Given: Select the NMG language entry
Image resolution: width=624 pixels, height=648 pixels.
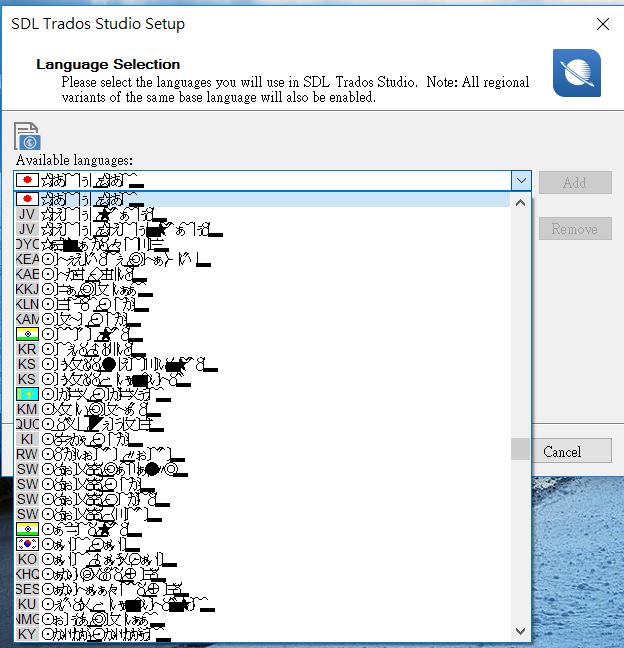Looking at the screenshot, I should (262, 619).
